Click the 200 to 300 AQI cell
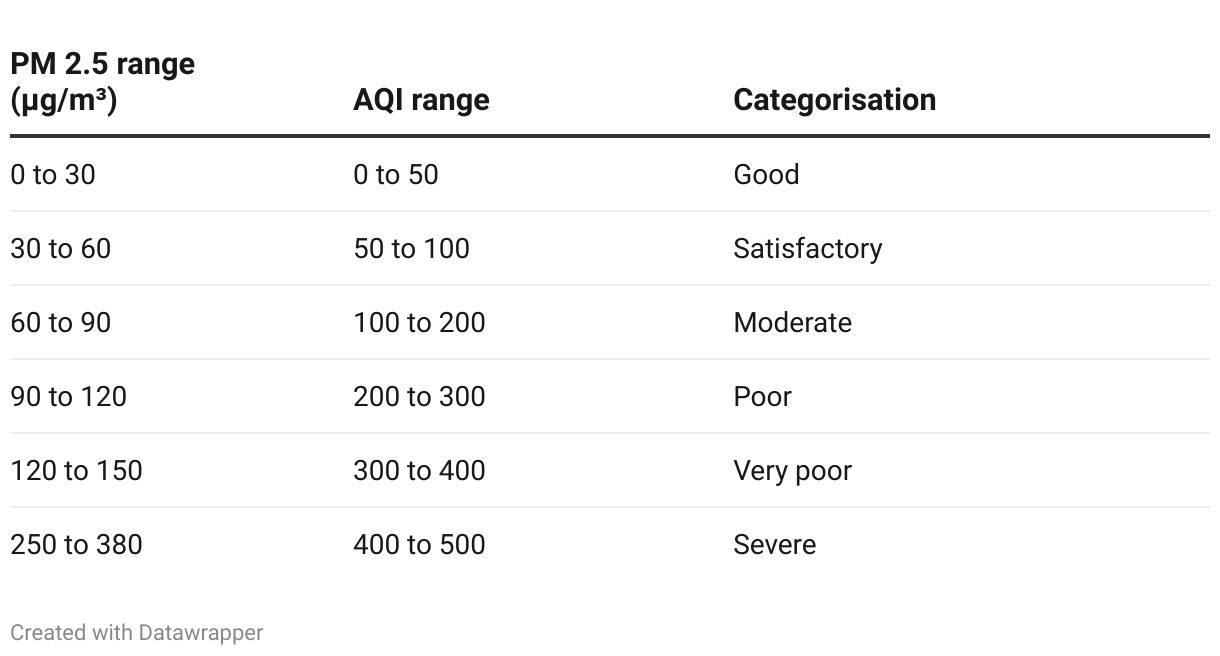 pyautogui.click(x=419, y=397)
